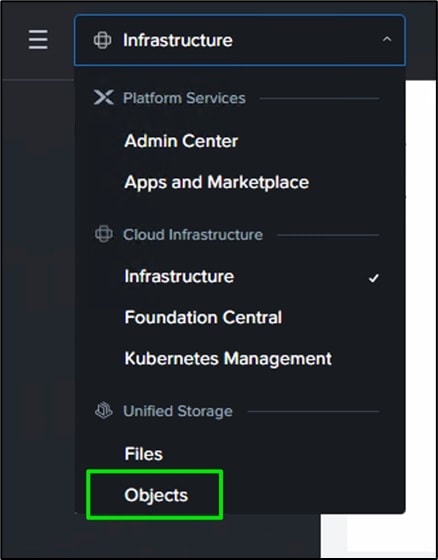The height and width of the screenshot is (560, 438).
Task: Select Infrastructure under Cloud Infrastructure
Action: pyautogui.click(x=179, y=276)
